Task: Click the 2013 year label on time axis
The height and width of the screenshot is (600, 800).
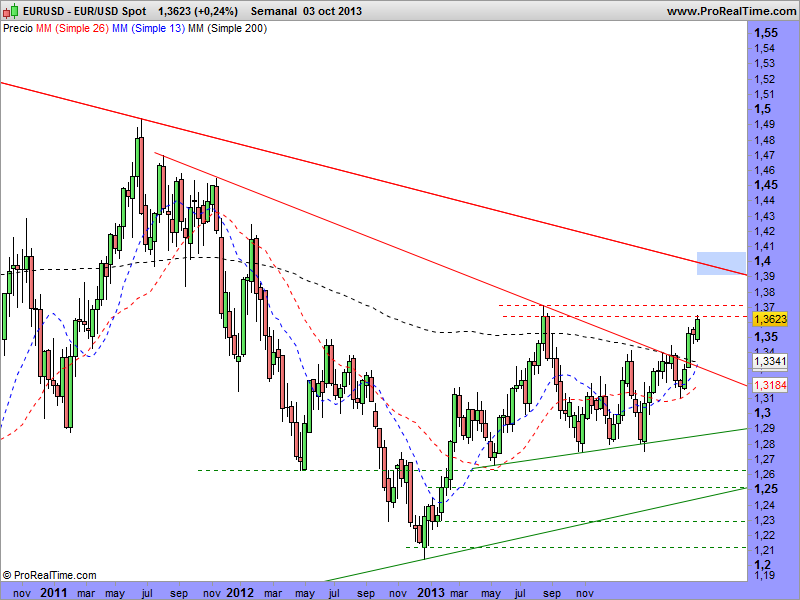Action: (431, 593)
